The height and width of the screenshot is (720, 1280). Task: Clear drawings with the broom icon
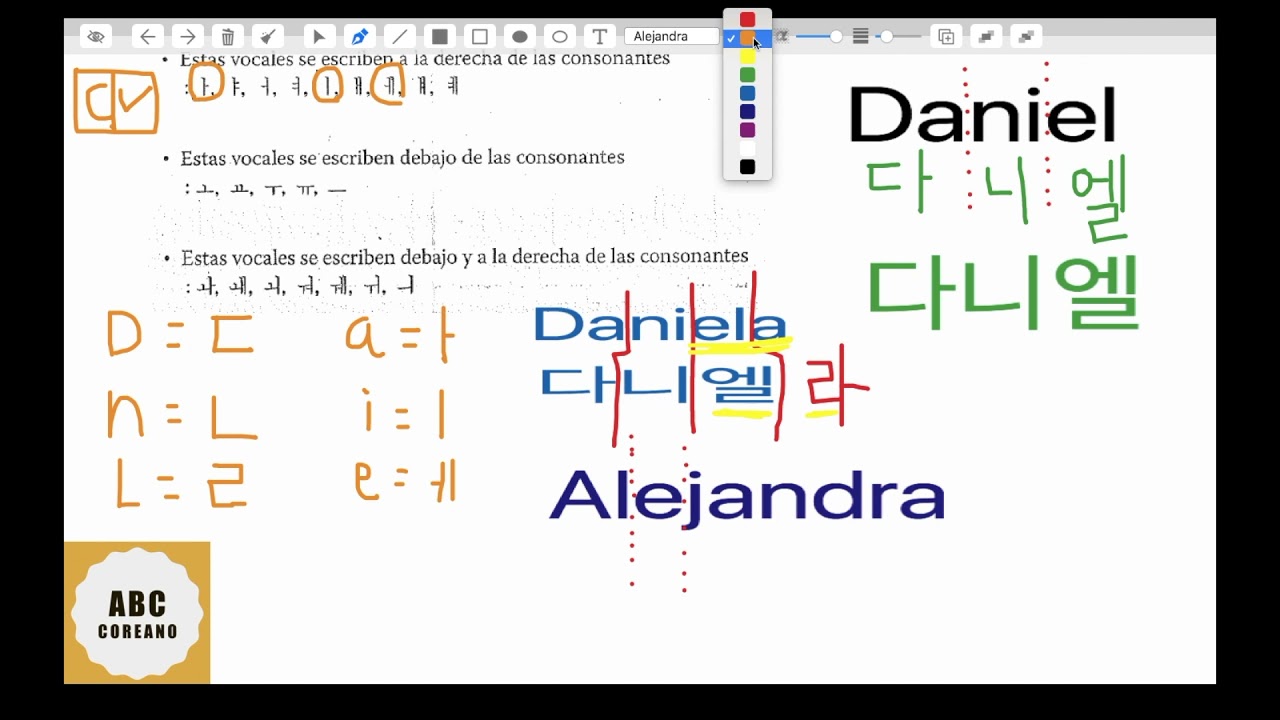click(268, 37)
